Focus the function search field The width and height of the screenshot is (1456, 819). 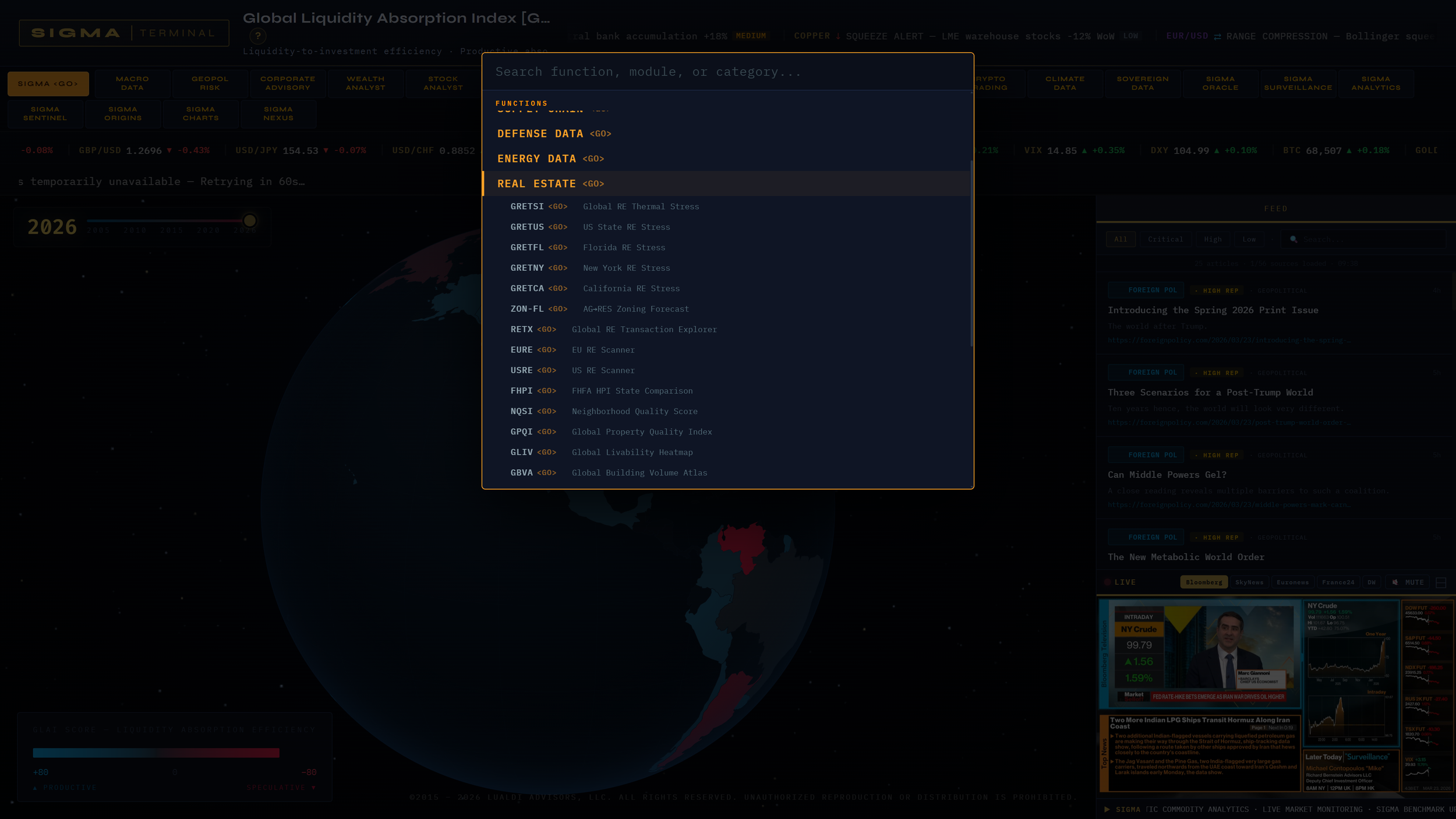click(728, 72)
